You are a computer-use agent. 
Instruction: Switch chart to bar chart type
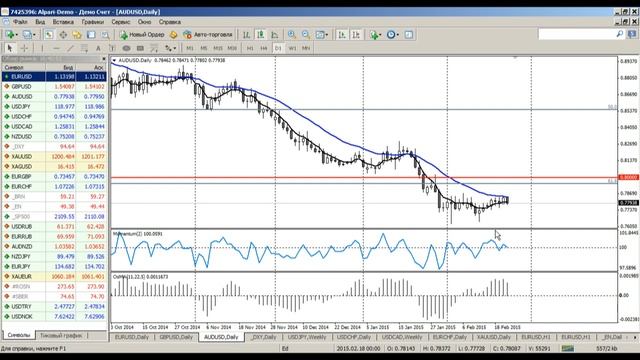[x=246, y=35]
